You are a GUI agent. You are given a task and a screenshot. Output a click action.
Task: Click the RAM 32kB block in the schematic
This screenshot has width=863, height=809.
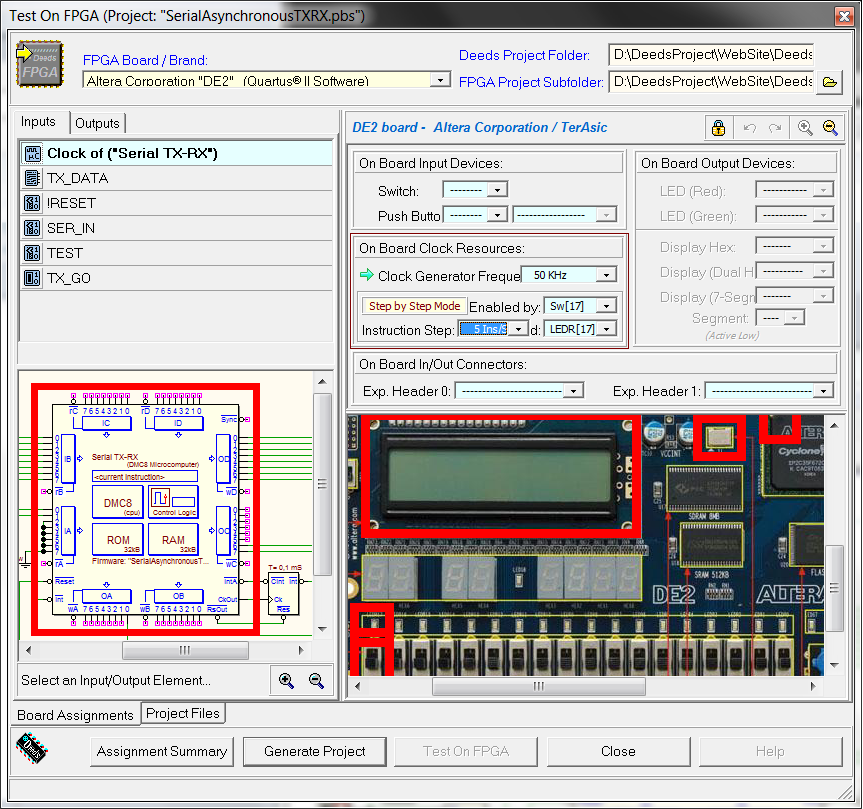point(173,540)
